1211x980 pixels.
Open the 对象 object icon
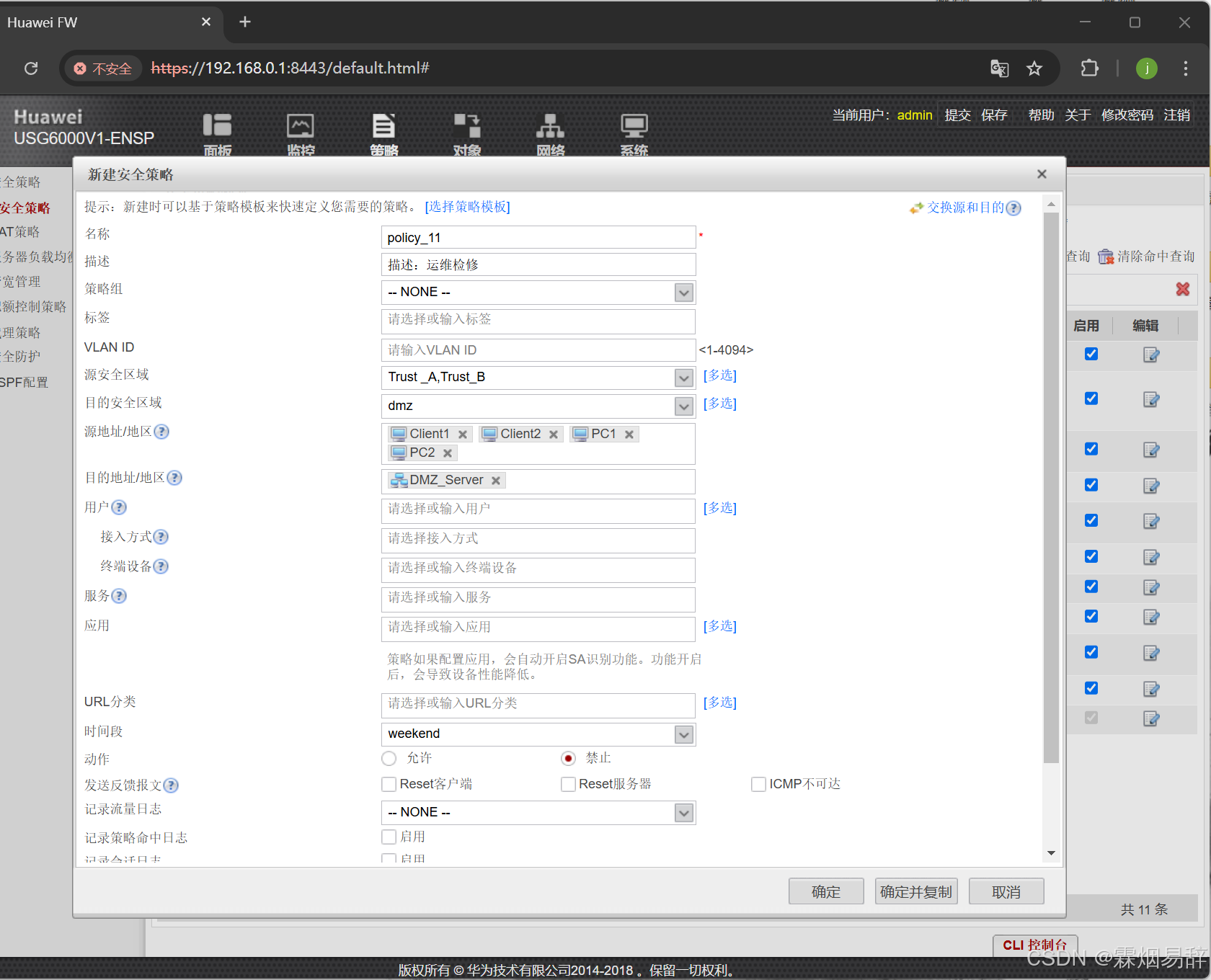467,133
